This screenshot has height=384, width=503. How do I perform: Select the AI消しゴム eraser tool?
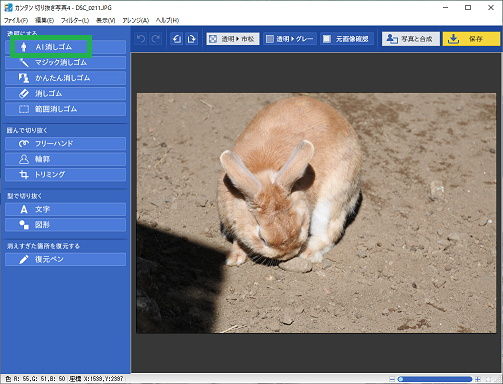[x=65, y=47]
